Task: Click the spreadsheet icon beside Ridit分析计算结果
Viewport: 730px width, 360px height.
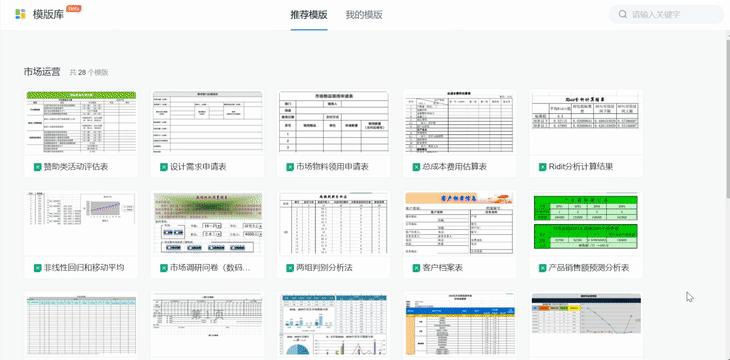Action: 542,167
